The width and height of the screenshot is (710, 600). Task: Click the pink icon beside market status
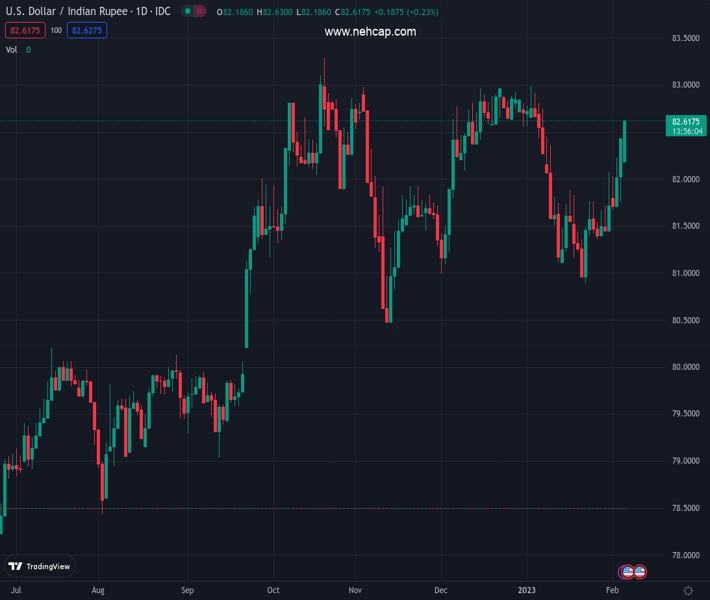point(199,12)
